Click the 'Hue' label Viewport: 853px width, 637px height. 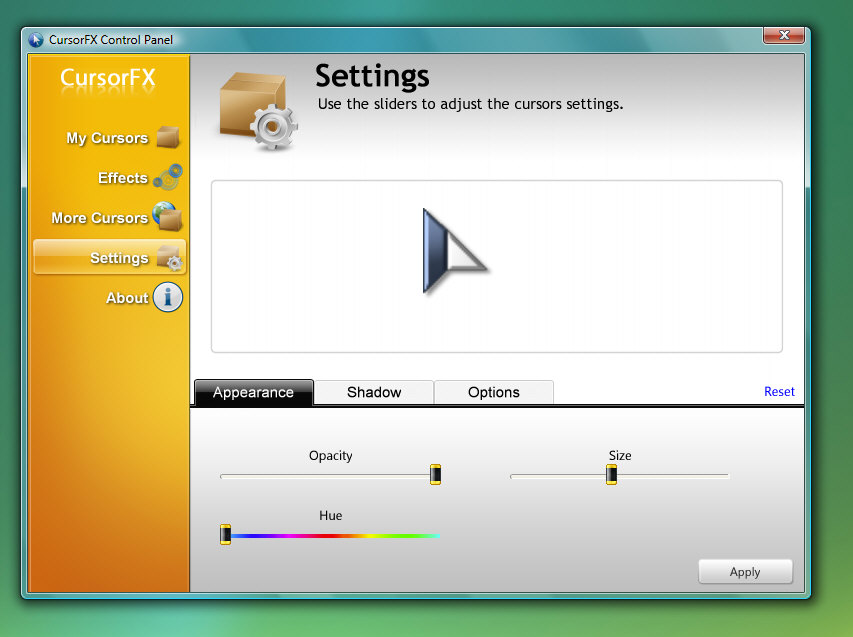click(x=331, y=515)
